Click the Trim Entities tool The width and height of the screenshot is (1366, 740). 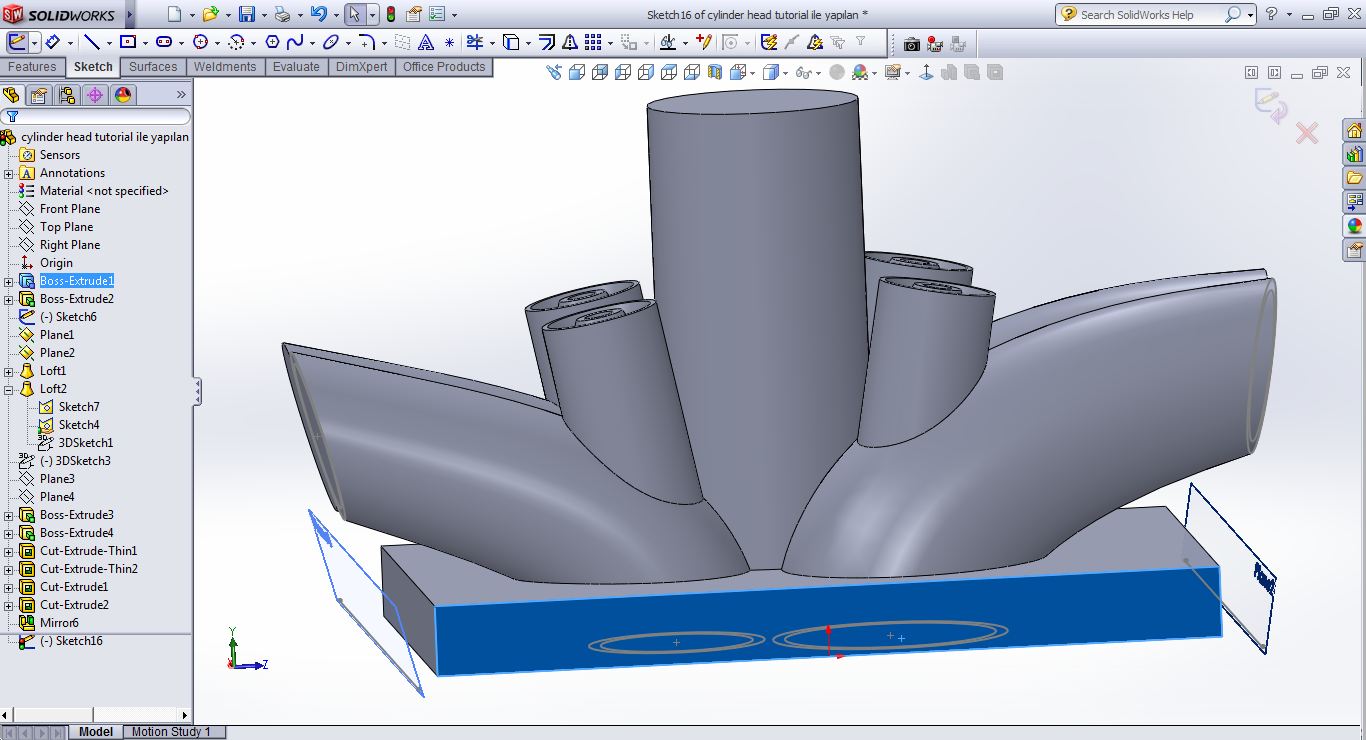pos(475,42)
